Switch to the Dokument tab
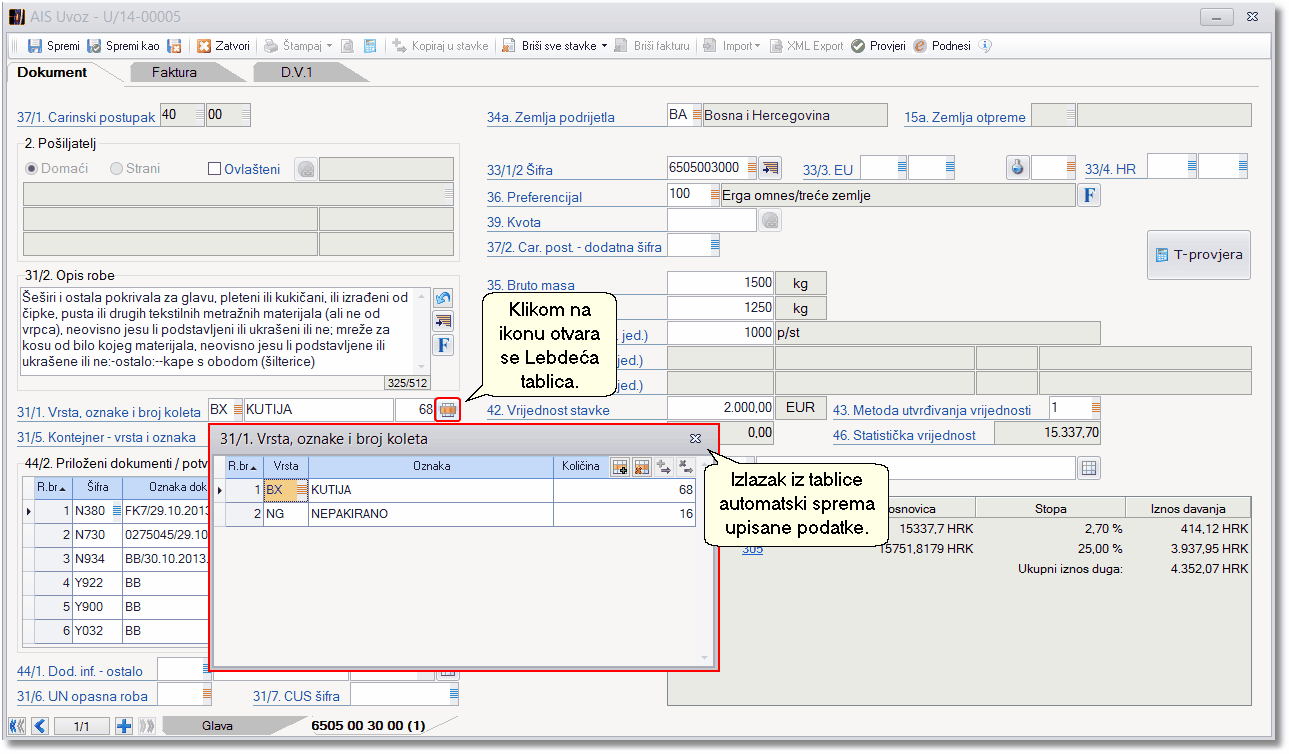 tap(53, 72)
